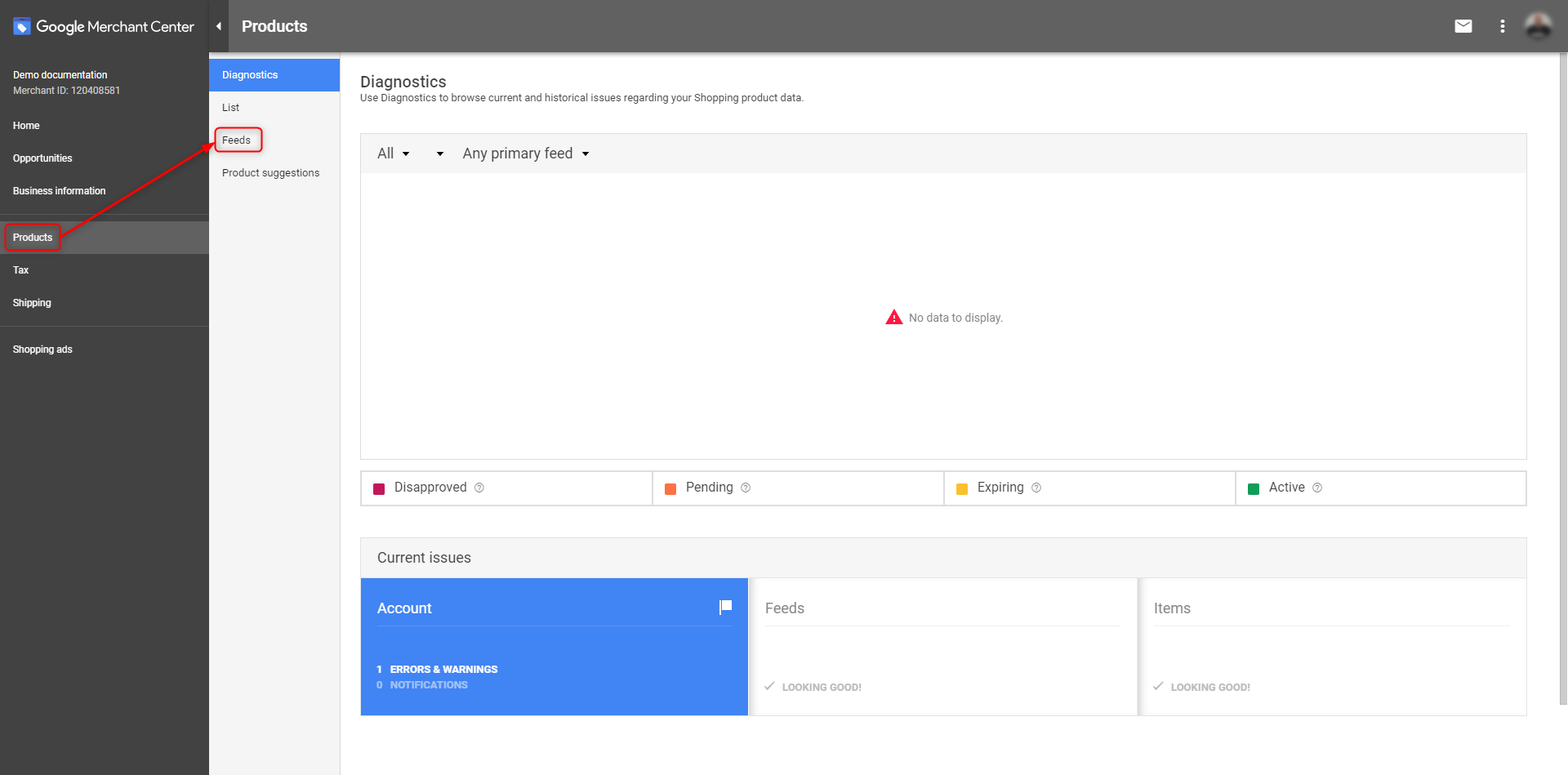Click the Active status filter
This screenshot has width=1568, height=775.
1381,488
